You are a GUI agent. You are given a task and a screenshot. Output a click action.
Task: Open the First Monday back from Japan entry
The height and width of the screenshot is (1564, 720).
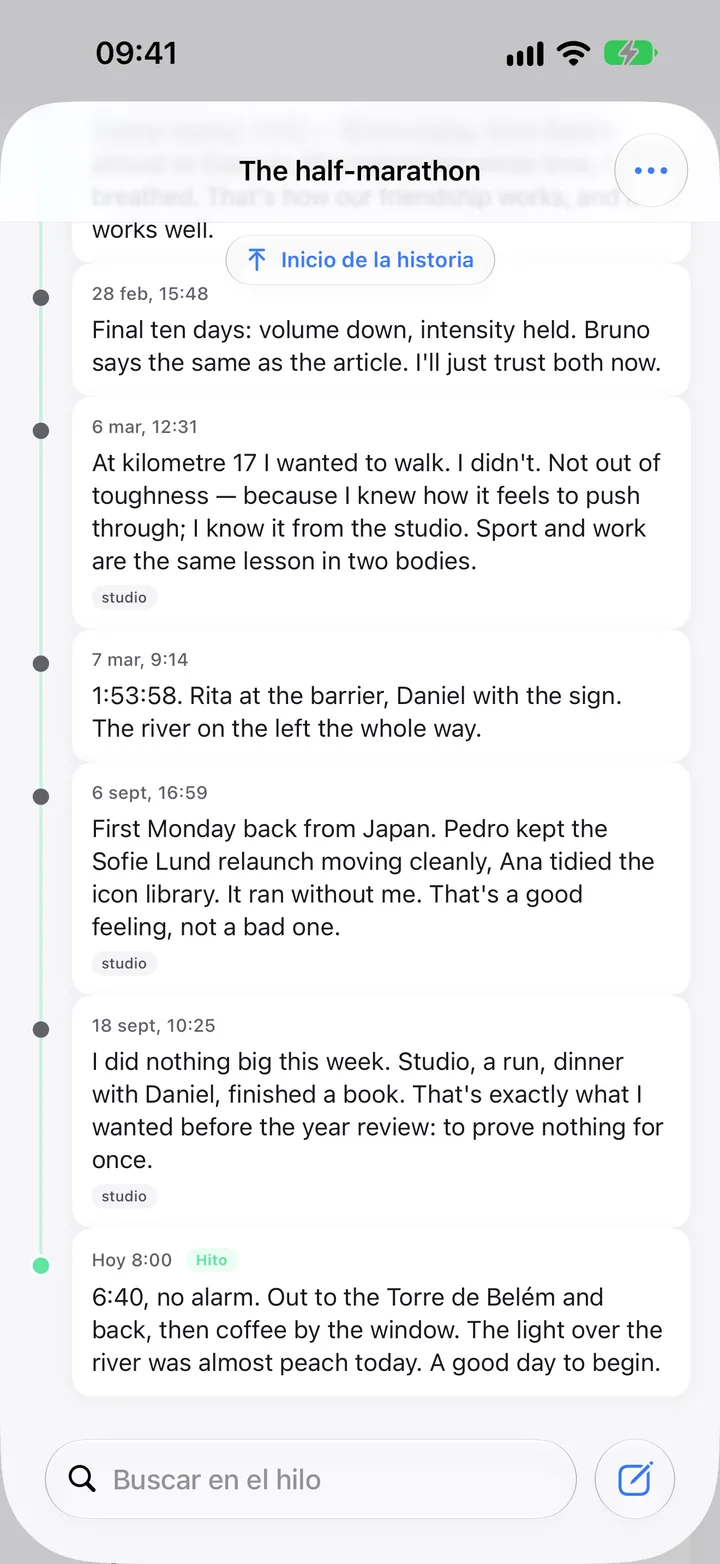(x=381, y=878)
